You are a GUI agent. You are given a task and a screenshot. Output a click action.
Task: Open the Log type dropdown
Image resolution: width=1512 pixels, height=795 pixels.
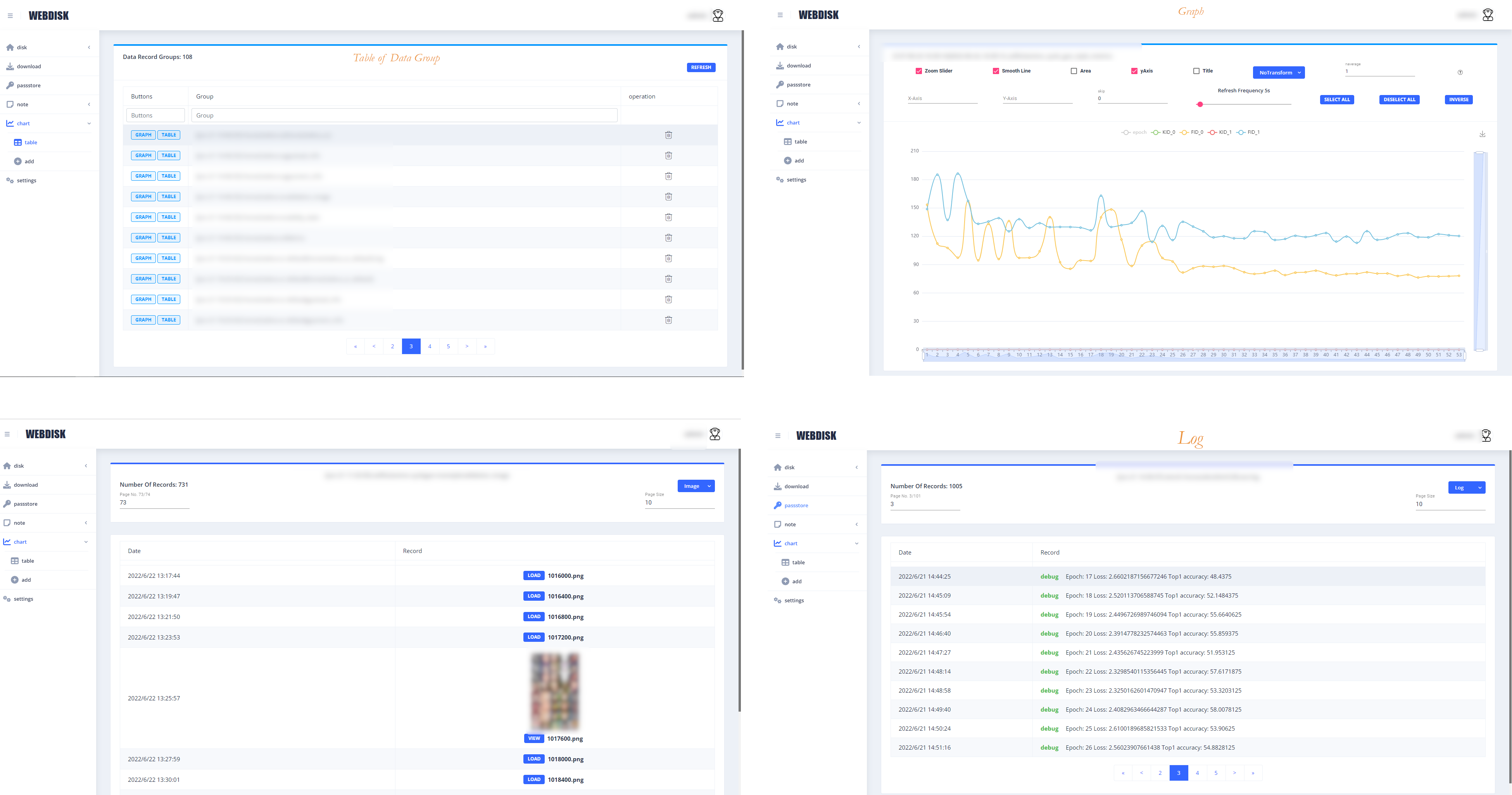(x=1466, y=488)
